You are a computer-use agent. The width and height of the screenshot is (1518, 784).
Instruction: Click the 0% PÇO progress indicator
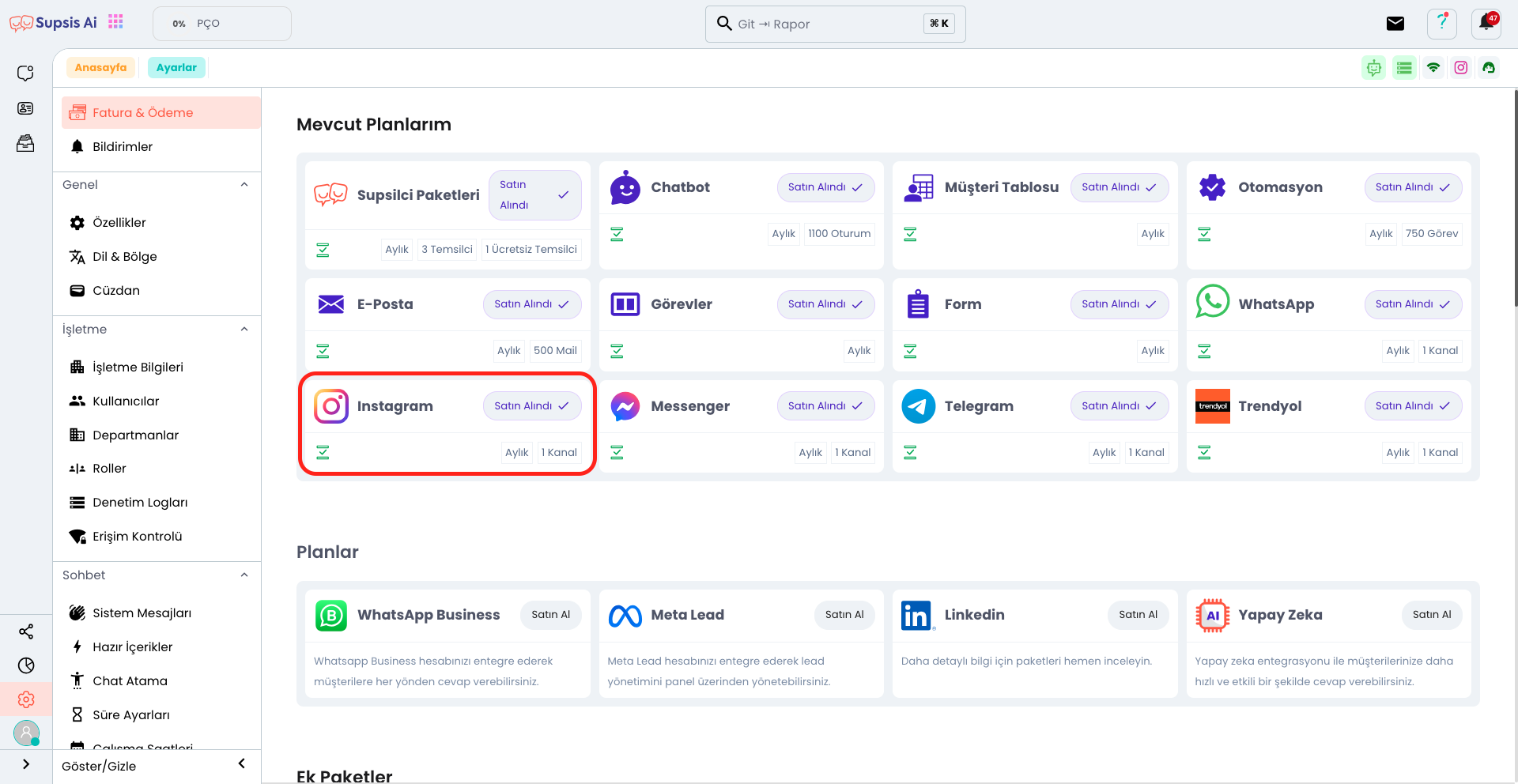point(222,24)
